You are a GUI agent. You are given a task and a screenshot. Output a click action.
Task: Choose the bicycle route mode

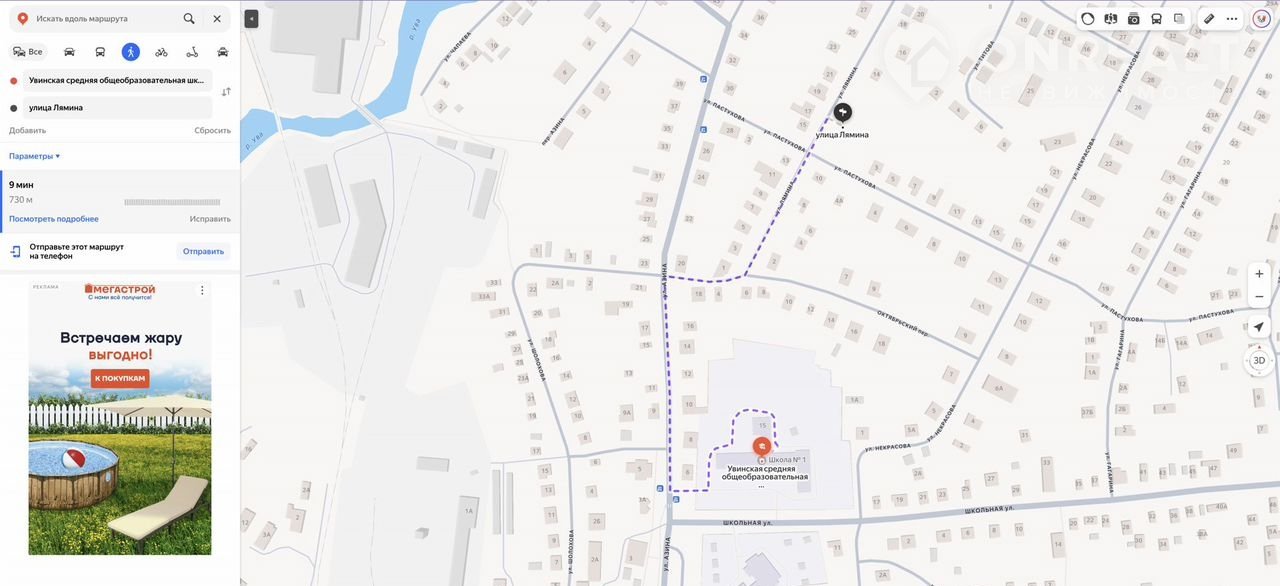(x=161, y=52)
